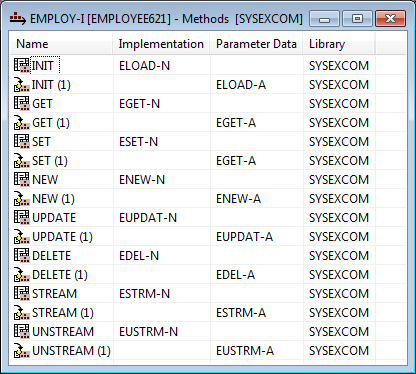
Task: Click the EUPDAT-N implementation cell
Action: coord(148,218)
